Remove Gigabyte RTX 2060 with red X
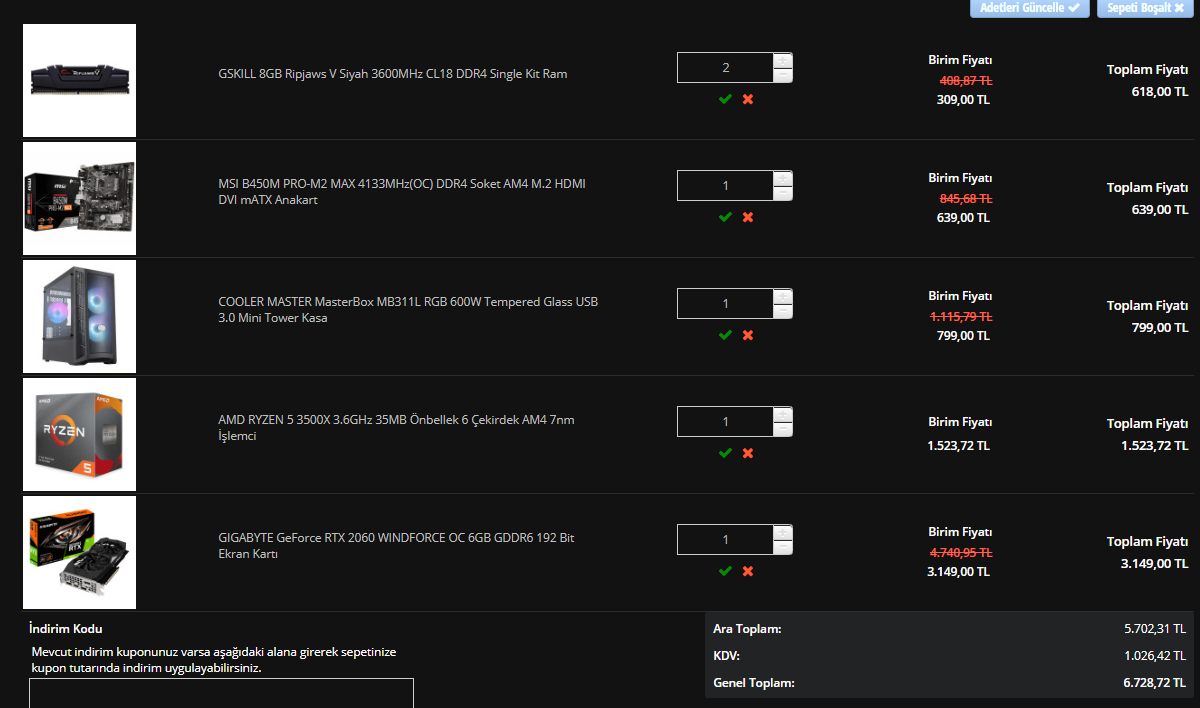This screenshot has height=708, width=1200. [x=748, y=571]
